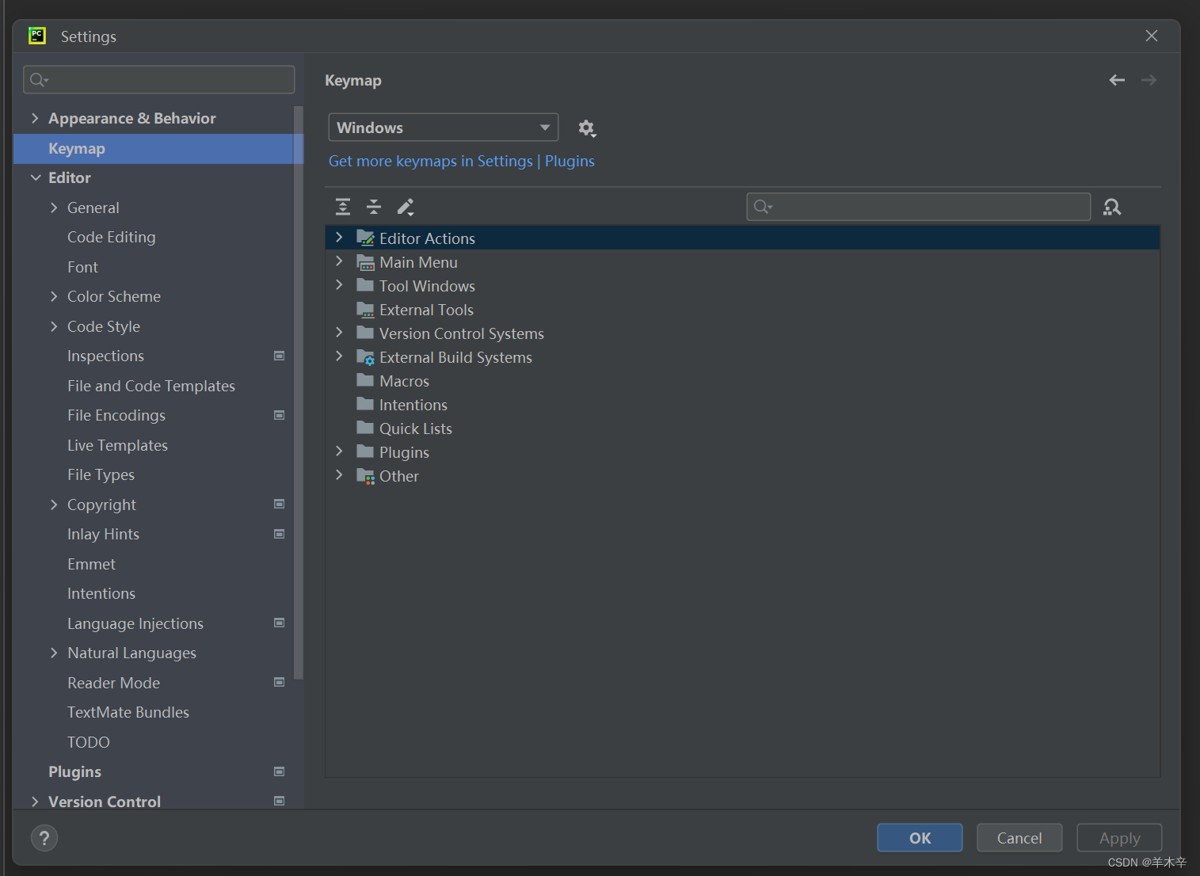Select Code Editing in the settings sidebar
This screenshot has width=1200, height=876.
pyautogui.click(x=111, y=237)
